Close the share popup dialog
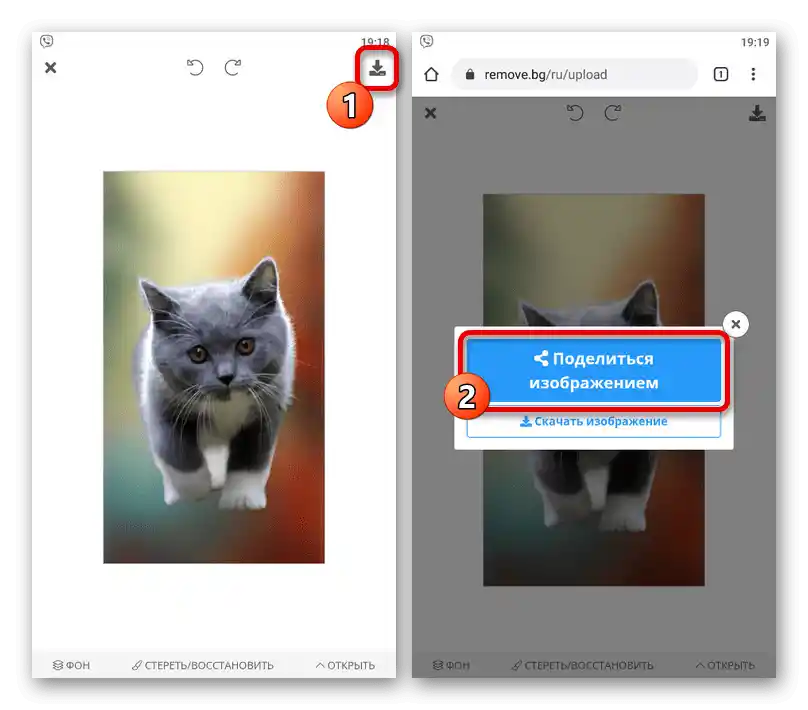The height and width of the screenshot is (710, 808). tap(736, 324)
